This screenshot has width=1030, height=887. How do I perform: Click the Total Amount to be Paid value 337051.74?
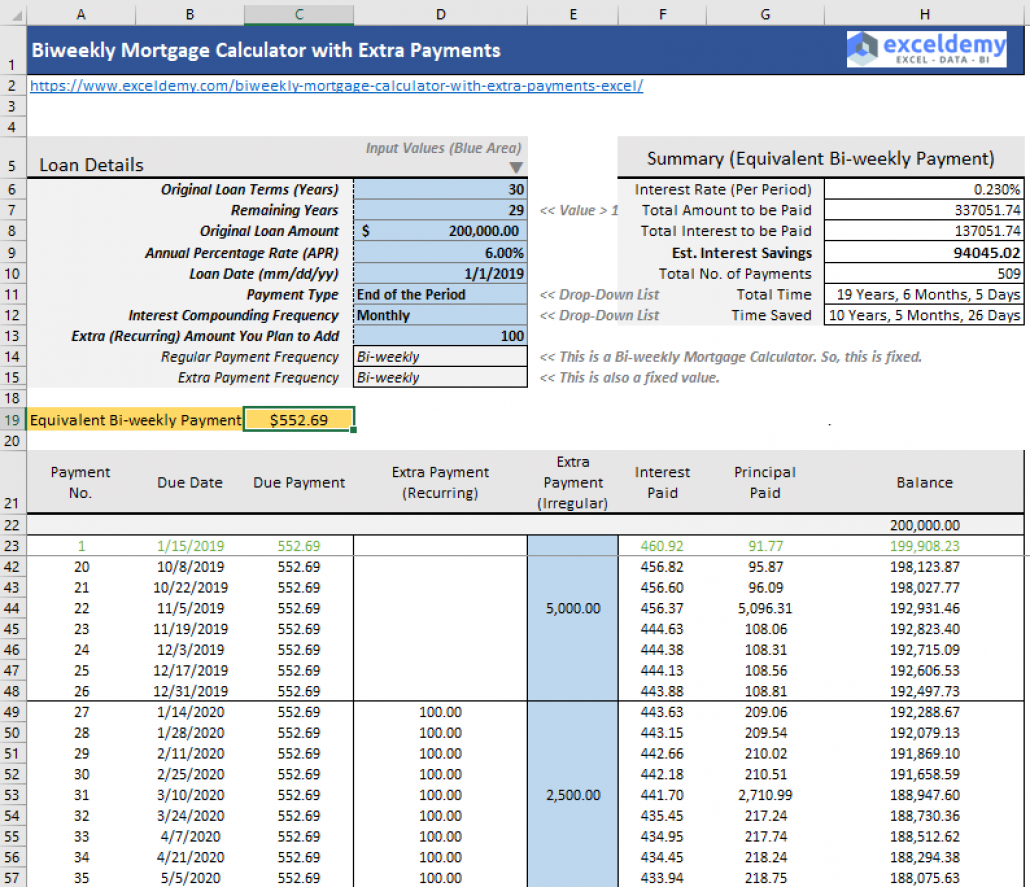coord(924,210)
